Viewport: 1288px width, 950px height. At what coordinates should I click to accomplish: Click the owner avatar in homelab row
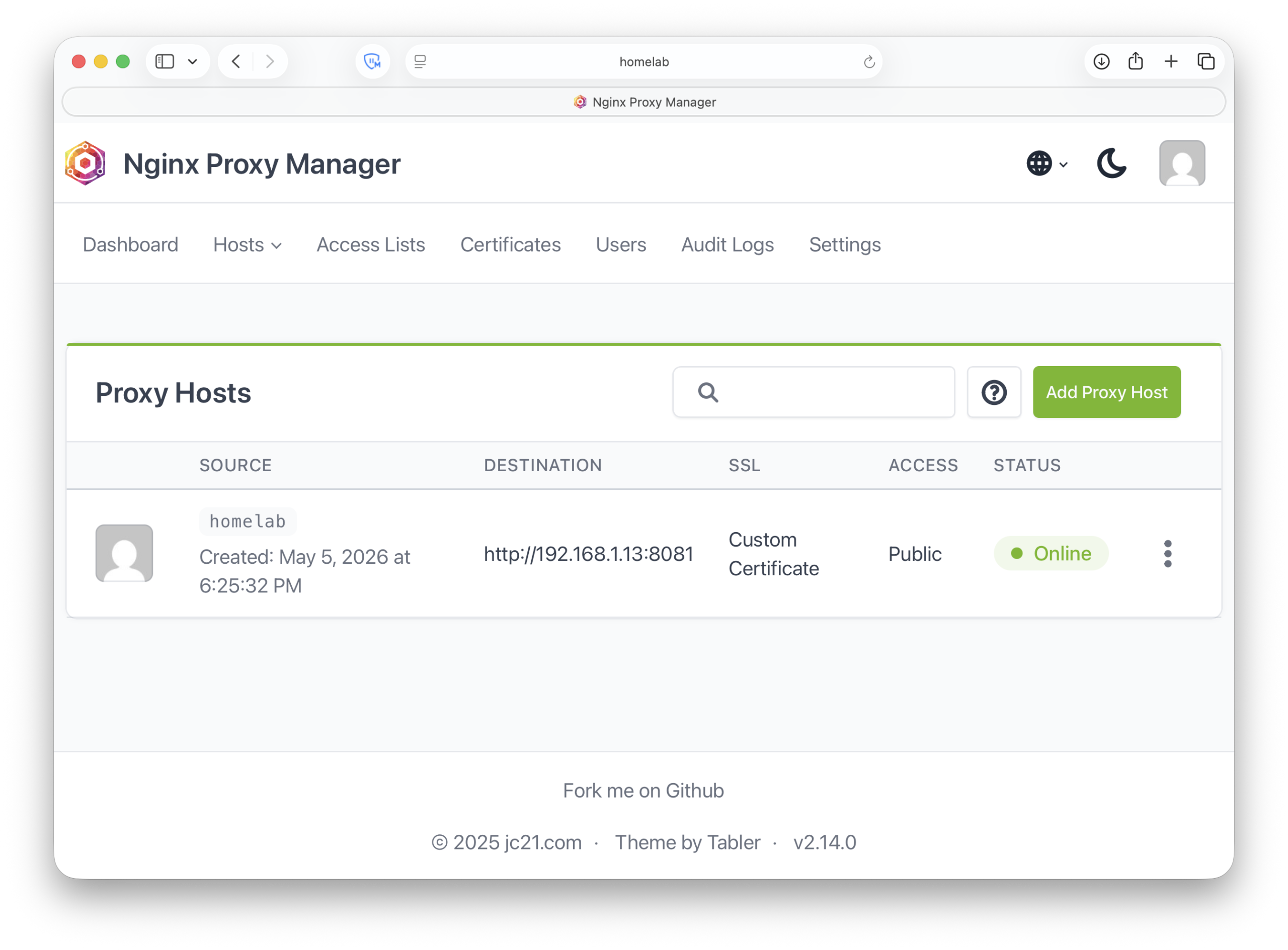(x=124, y=553)
